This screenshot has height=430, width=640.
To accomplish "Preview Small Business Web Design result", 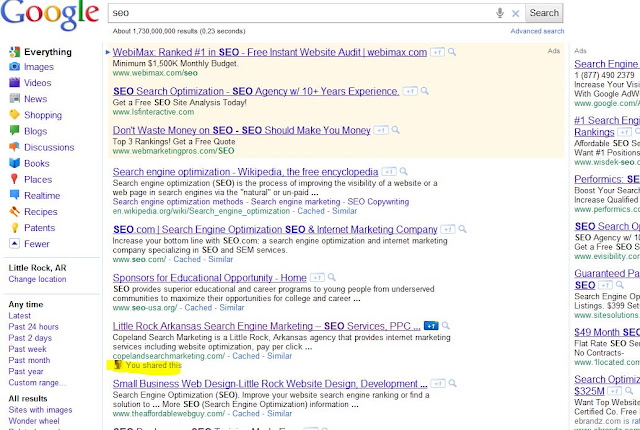I will pyautogui.click(x=453, y=383).
